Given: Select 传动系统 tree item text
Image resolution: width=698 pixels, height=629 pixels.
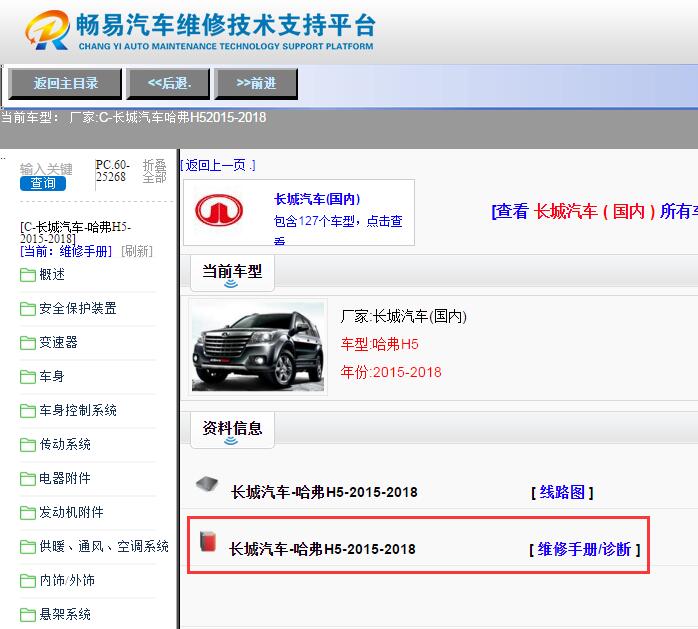Looking at the screenshot, I should click(x=65, y=444).
